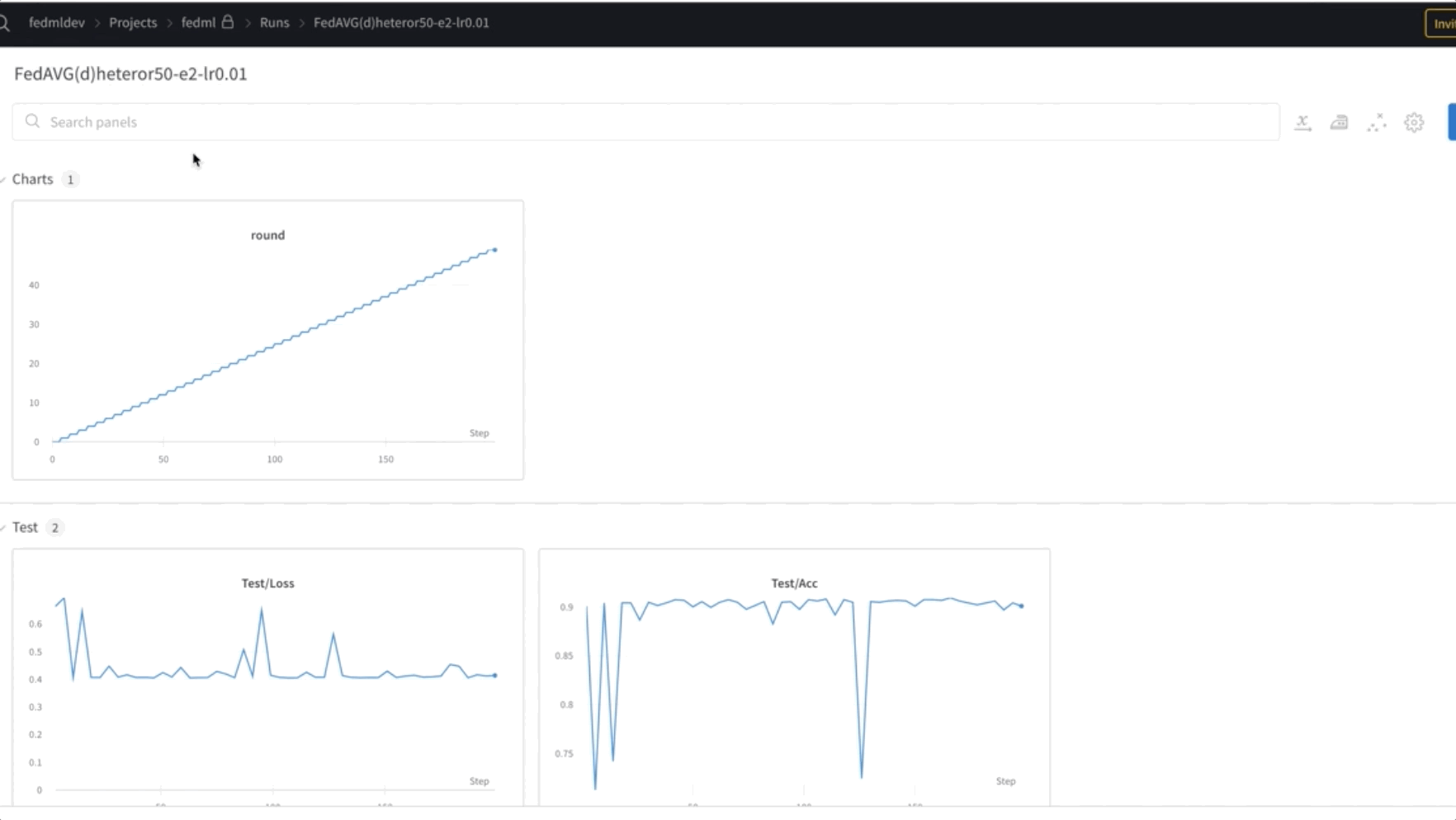Click the Invite button at top right
The image size is (1456, 820).
tap(1441, 24)
